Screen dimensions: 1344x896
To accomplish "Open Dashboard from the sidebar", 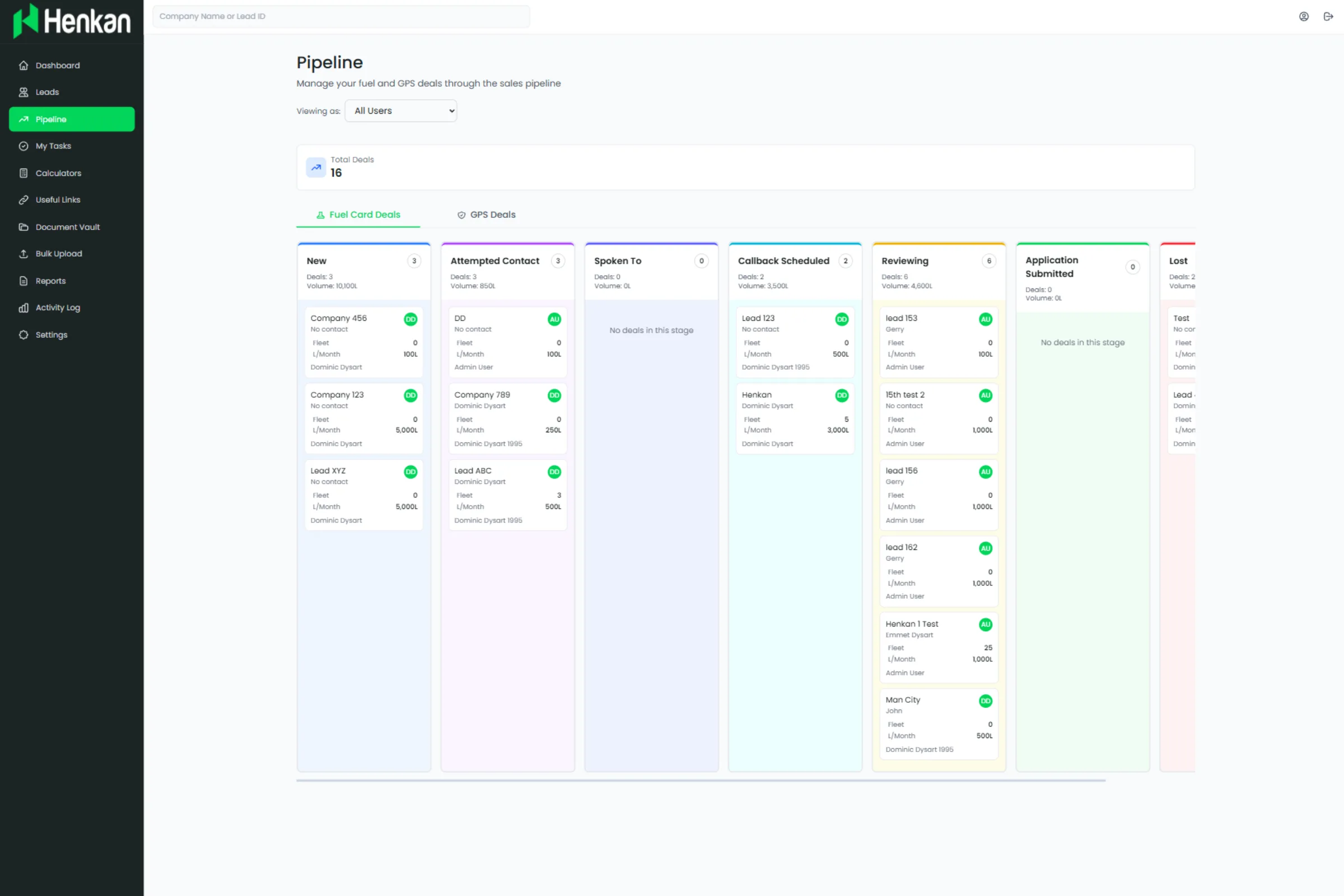I will pos(58,65).
